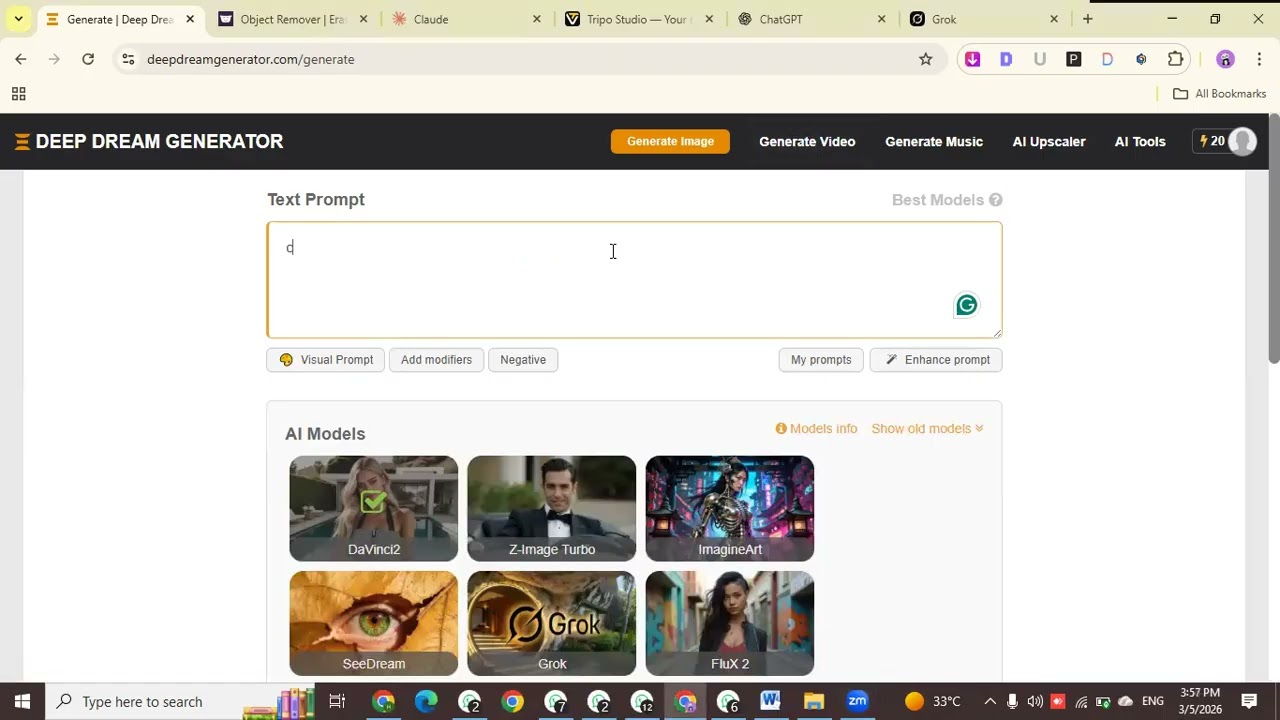
Task: Switch to the Claude tab
Action: click(x=466, y=19)
